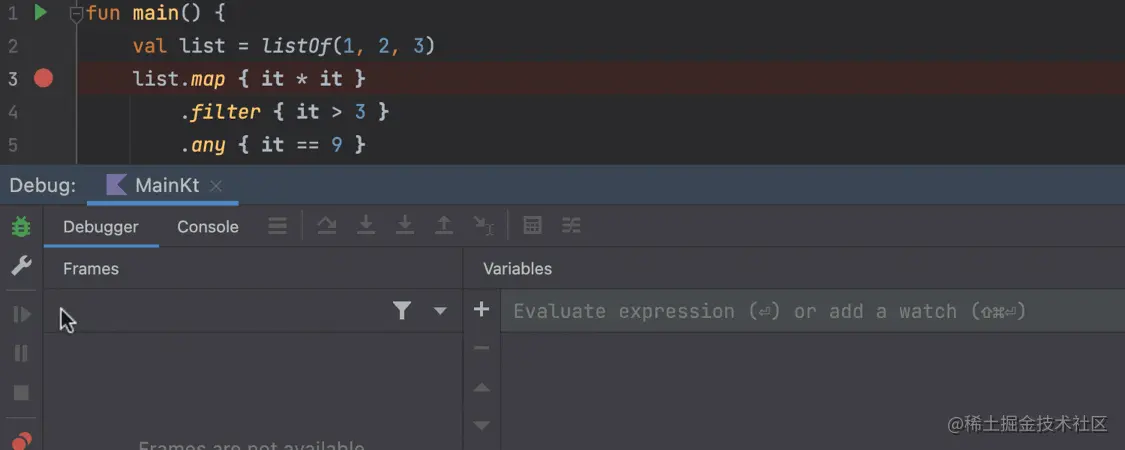
Task: Click the Variables panel header
Action: click(x=517, y=268)
